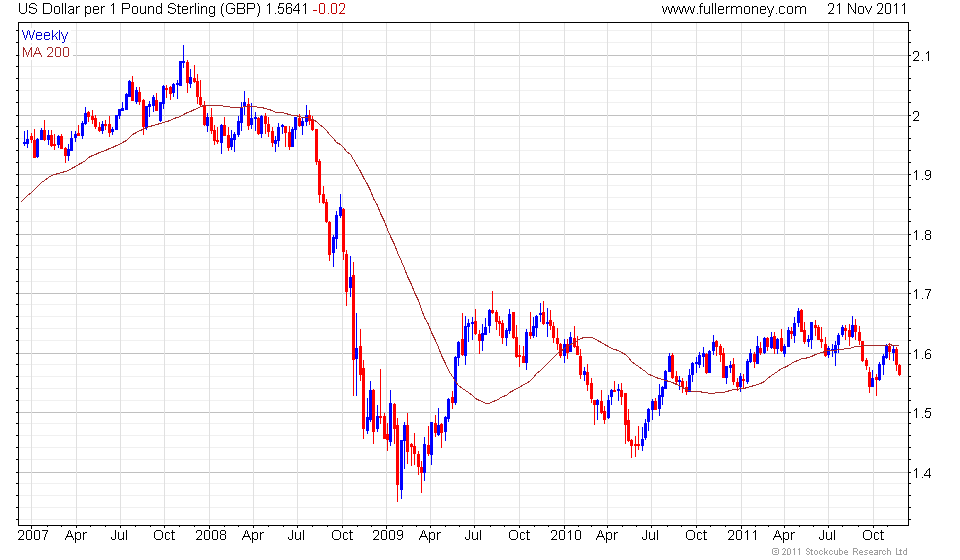Click the 'Oct' label before 2010
Image resolution: width=960 pixels, height=560 pixels.
click(x=519, y=535)
